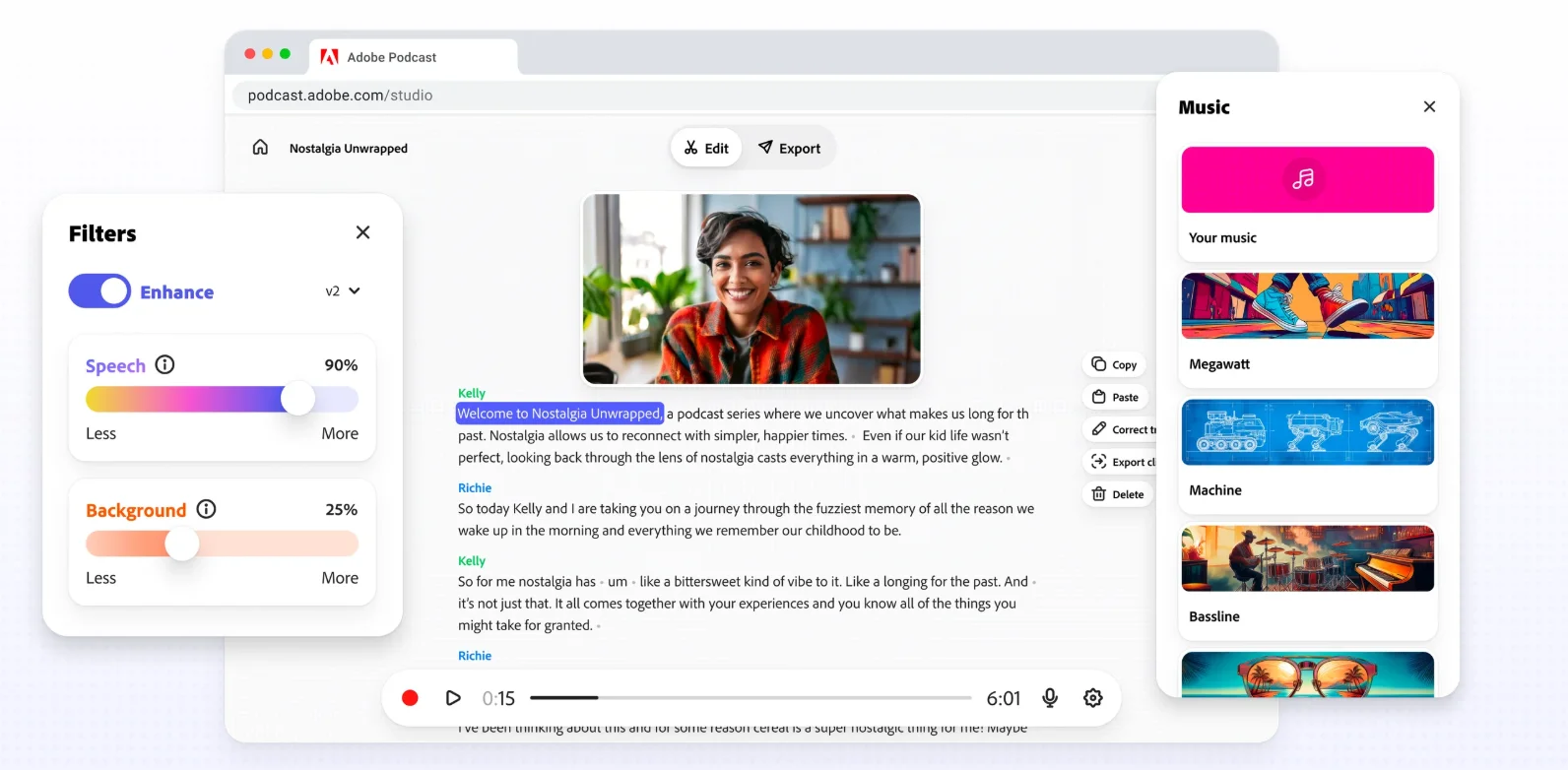This screenshot has height=770, width=1568.
Task: Open microphone settings icon
Action: [x=1050, y=698]
